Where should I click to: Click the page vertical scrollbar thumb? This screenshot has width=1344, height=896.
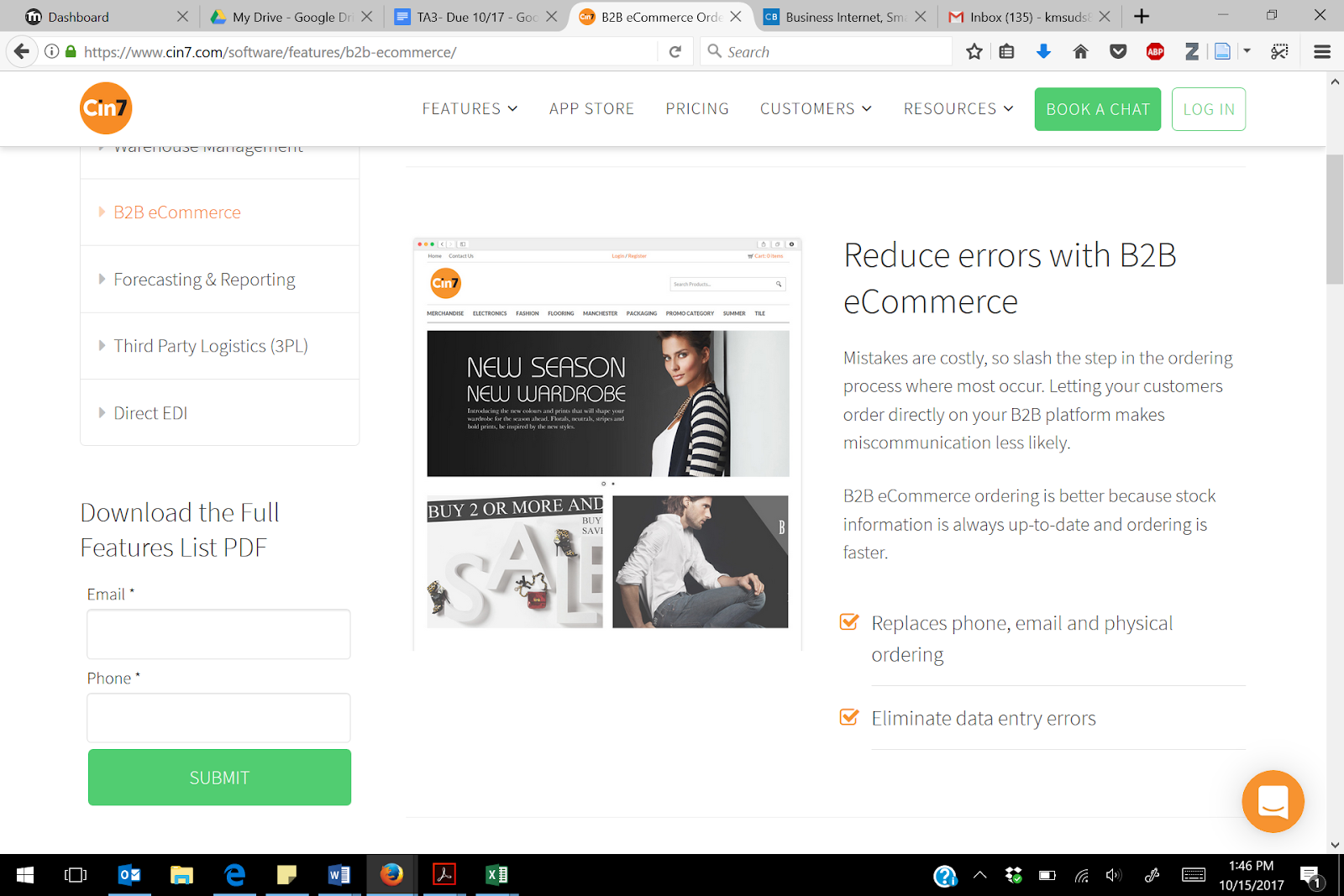coord(1335,219)
